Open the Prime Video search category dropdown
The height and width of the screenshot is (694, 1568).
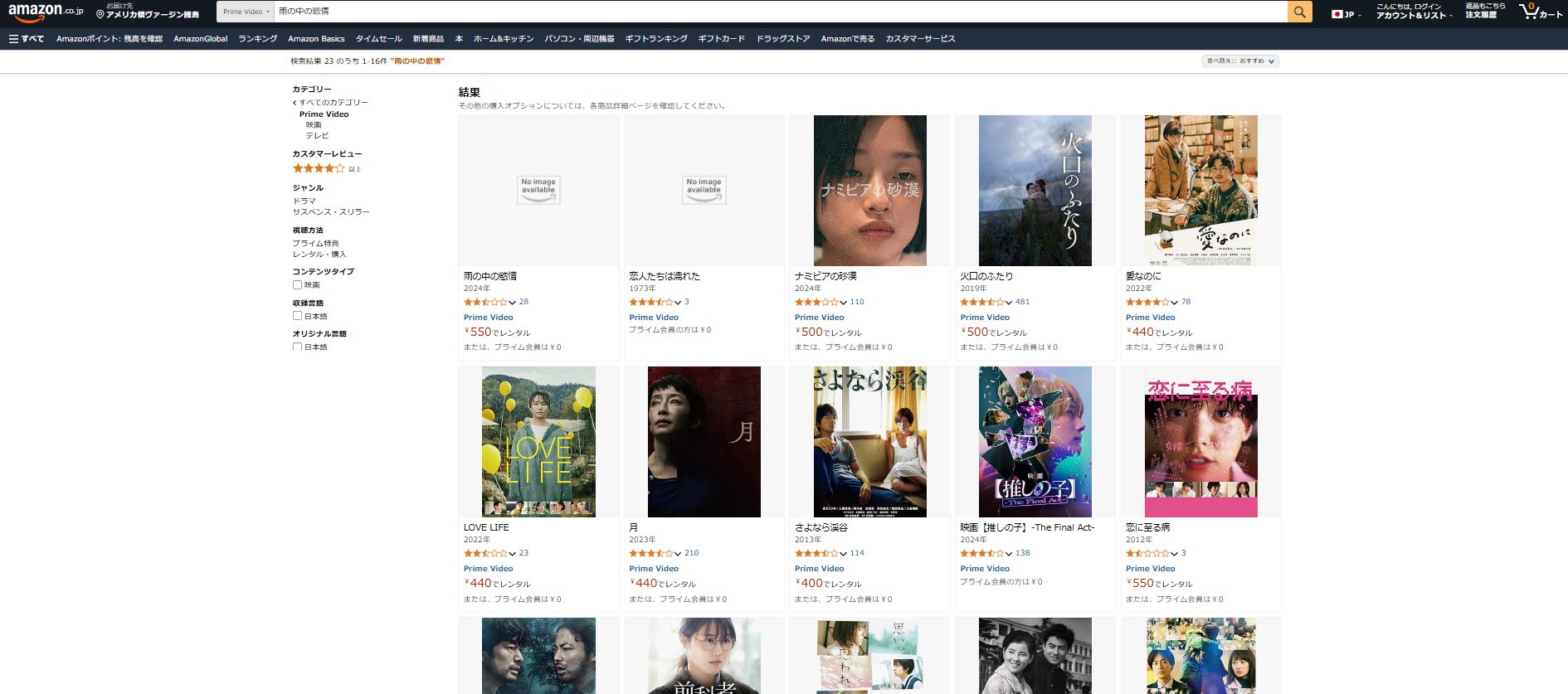(246, 12)
